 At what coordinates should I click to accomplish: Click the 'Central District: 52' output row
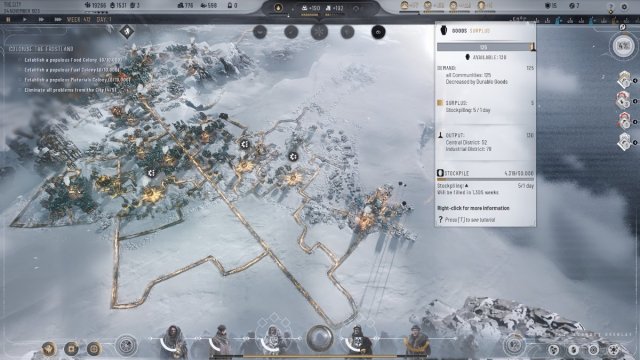[467, 142]
